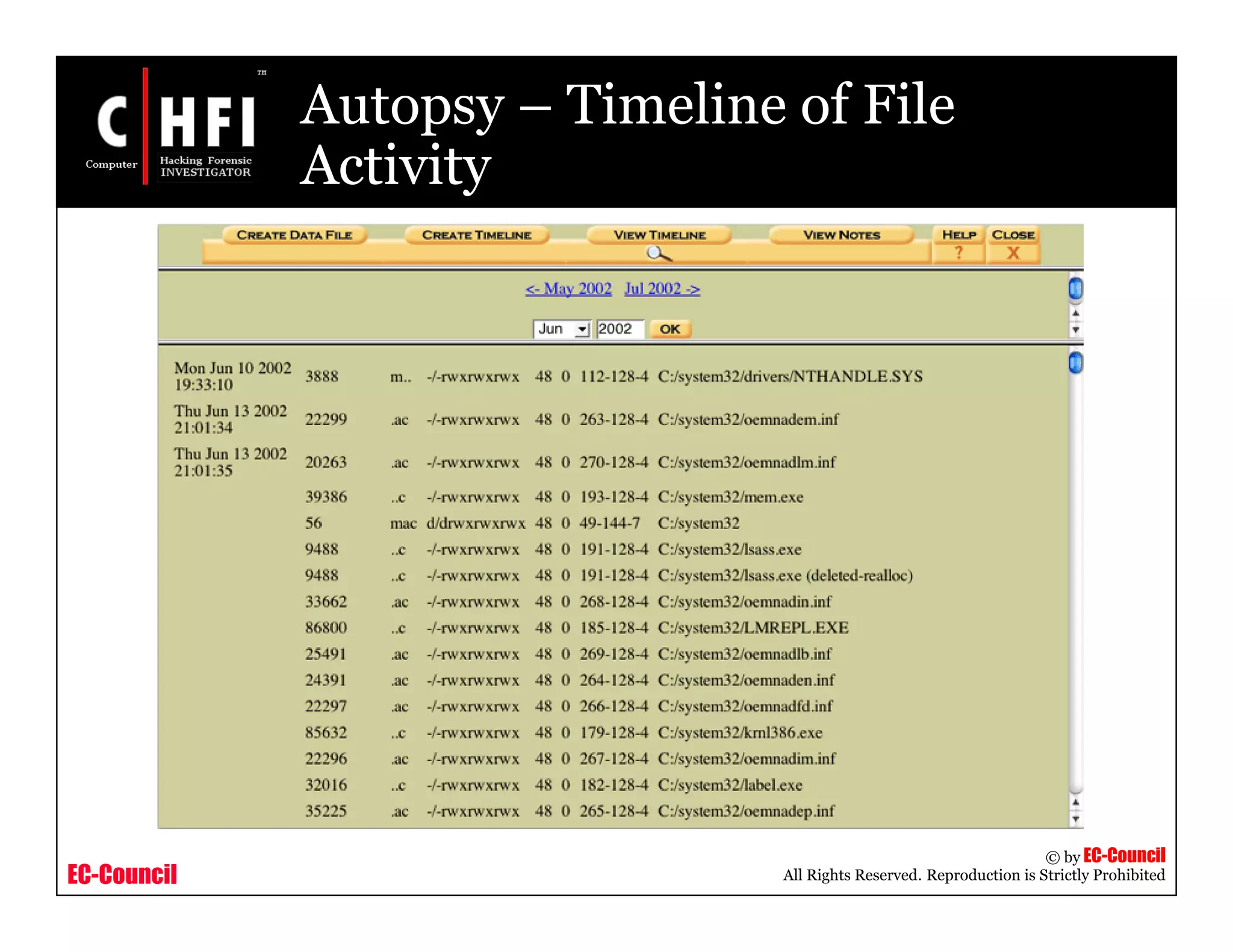
Task: Open the Jun month dropdown
Action: (562, 329)
